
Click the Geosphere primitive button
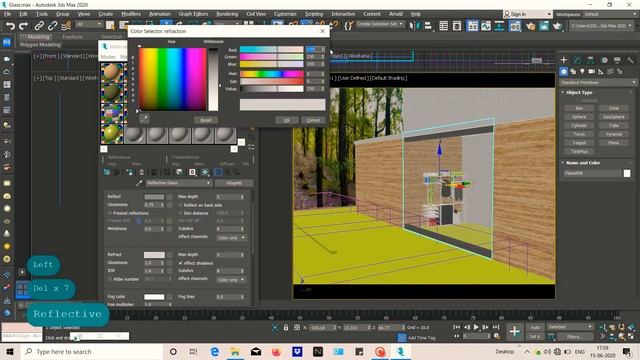pos(613,117)
